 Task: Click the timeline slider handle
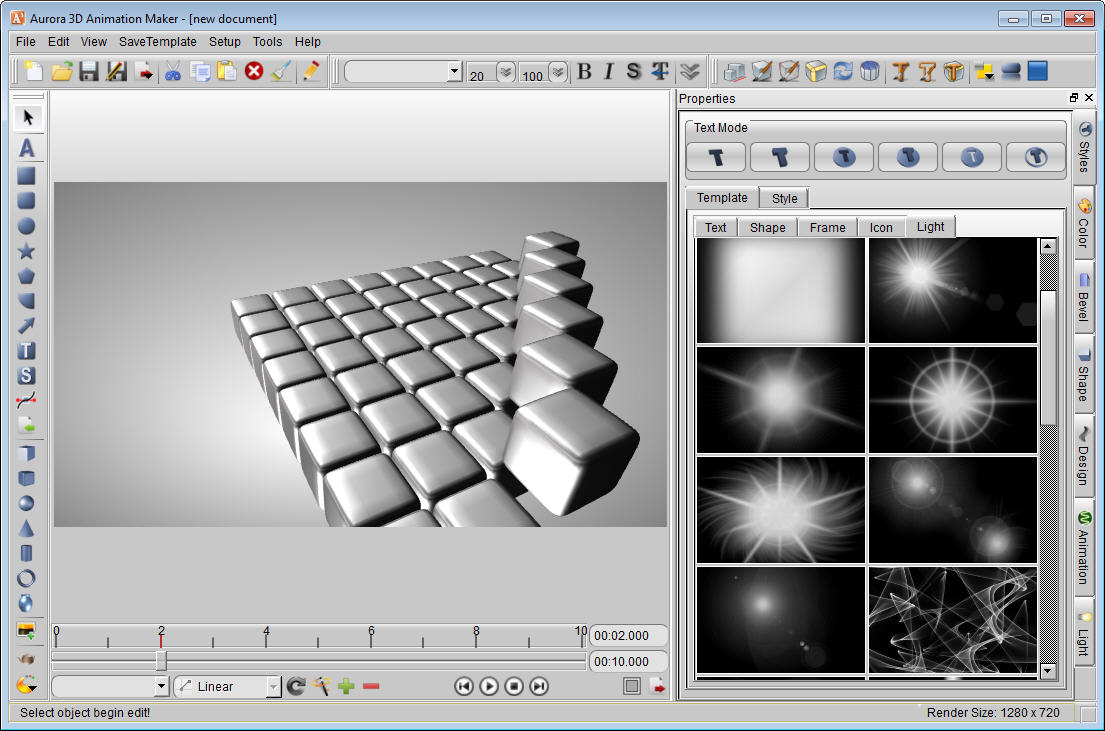tap(161, 661)
